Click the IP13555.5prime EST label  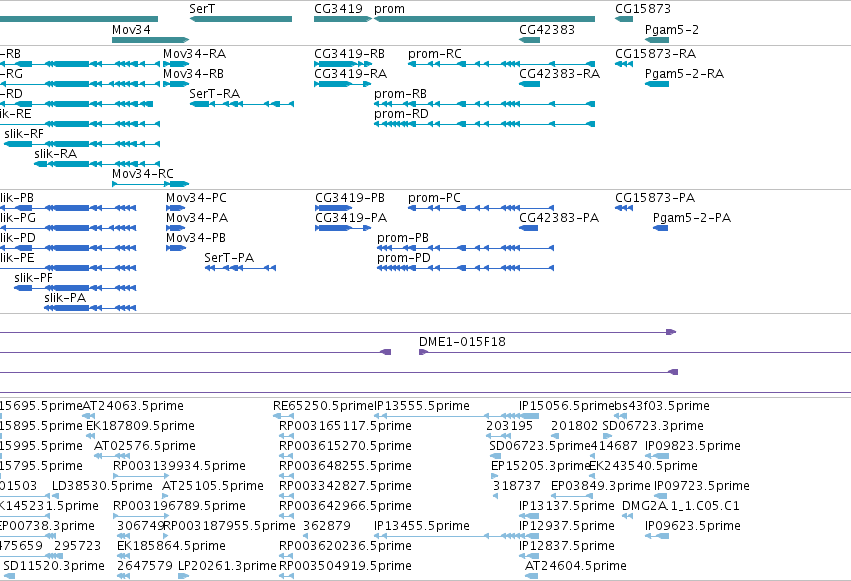pos(422,406)
